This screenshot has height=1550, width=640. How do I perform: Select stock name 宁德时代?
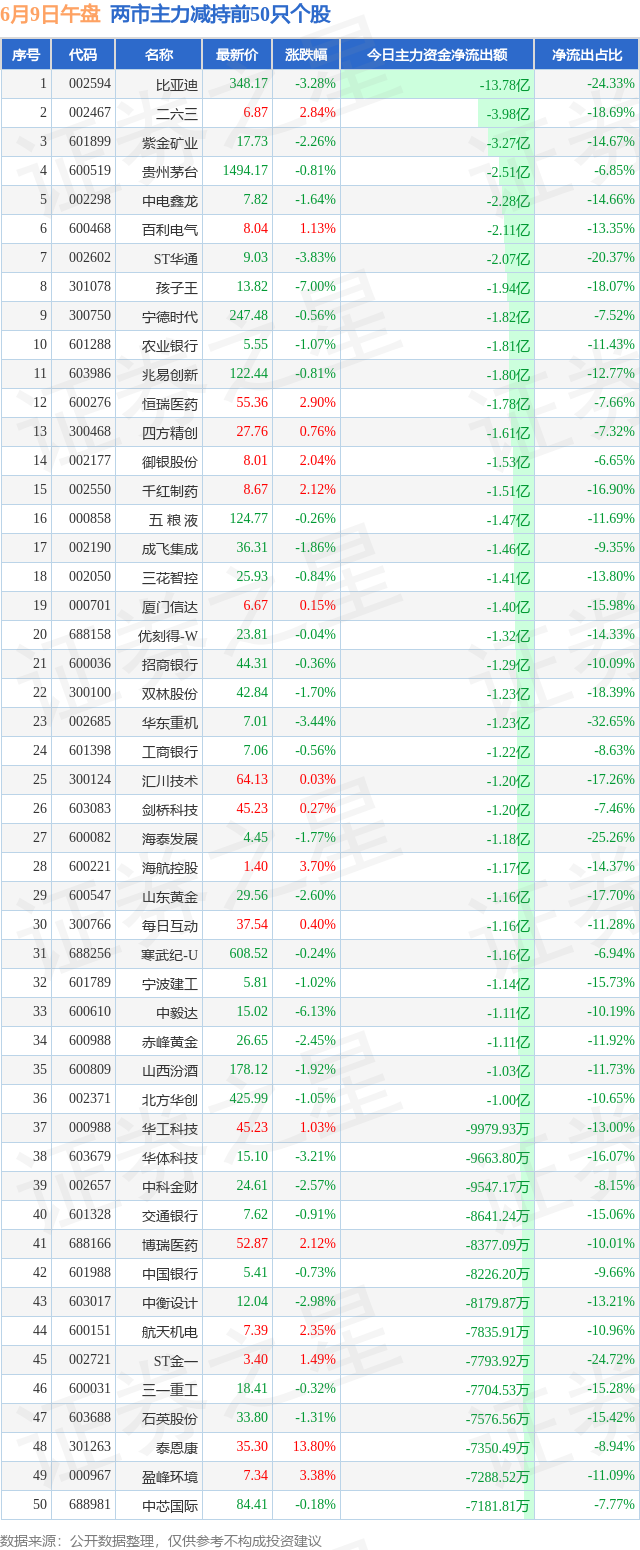170,316
